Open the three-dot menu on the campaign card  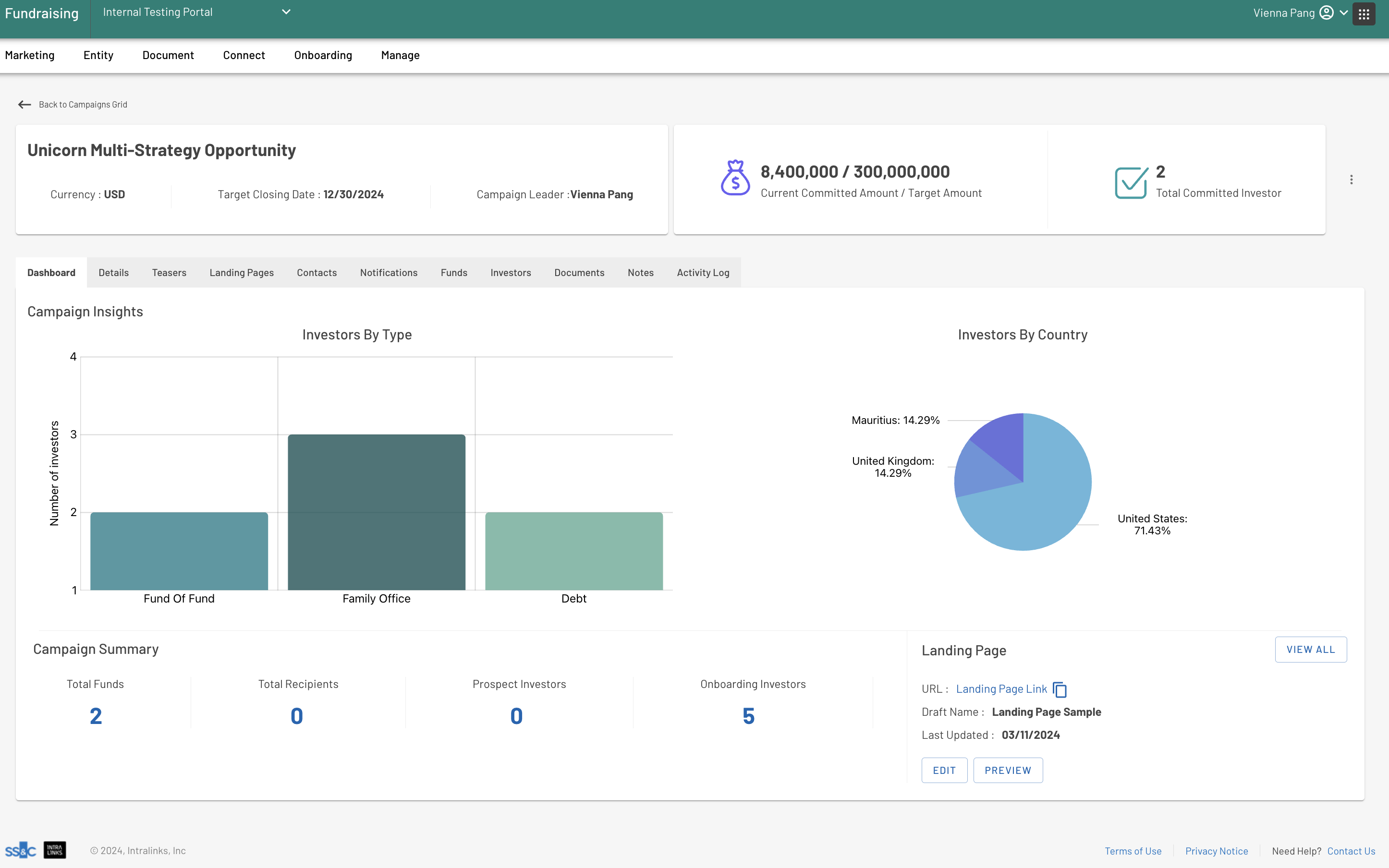click(1352, 179)
